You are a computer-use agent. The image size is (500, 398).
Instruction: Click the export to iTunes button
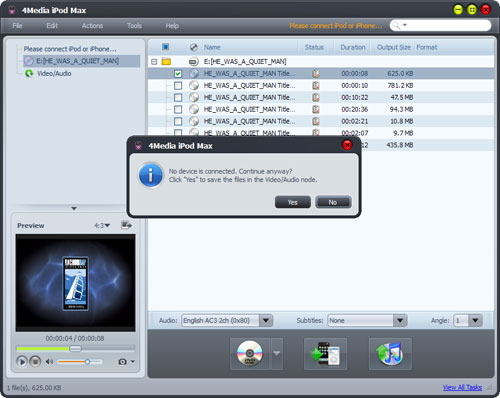(x=390, y=354)
